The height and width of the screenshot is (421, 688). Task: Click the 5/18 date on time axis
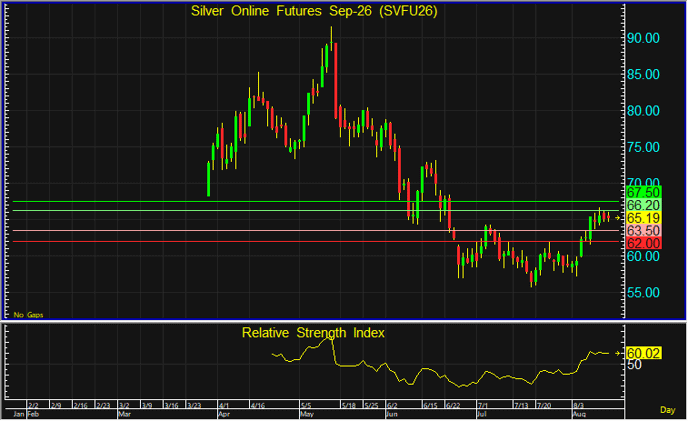349,405
